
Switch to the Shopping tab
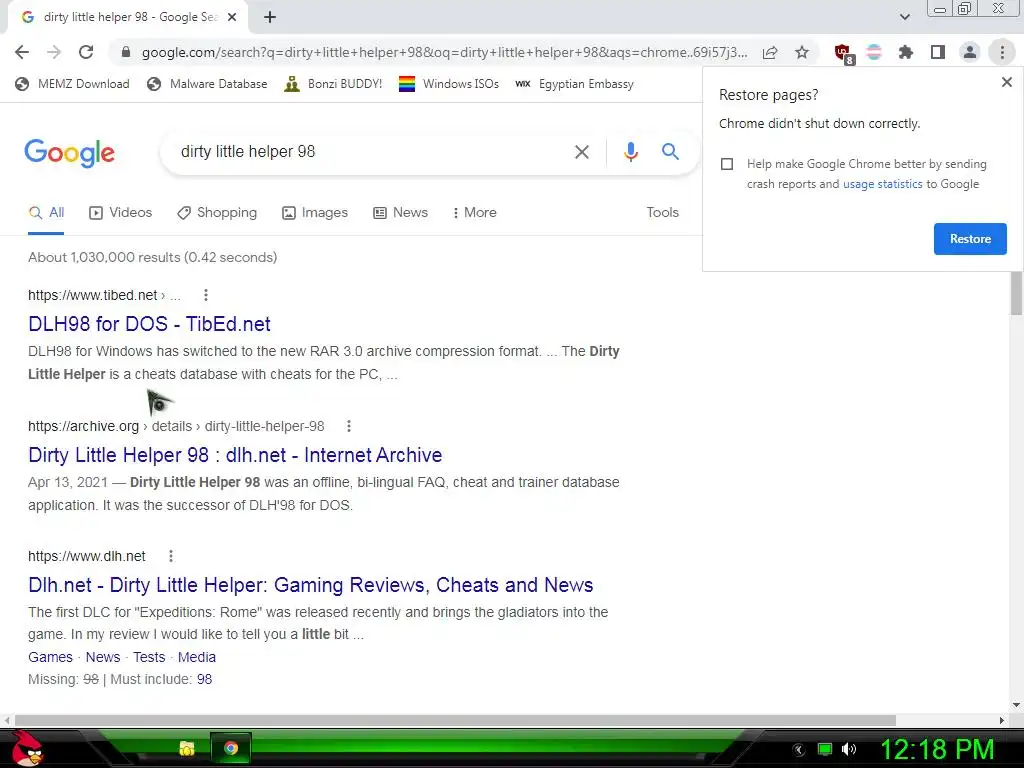tap(217, 213)
